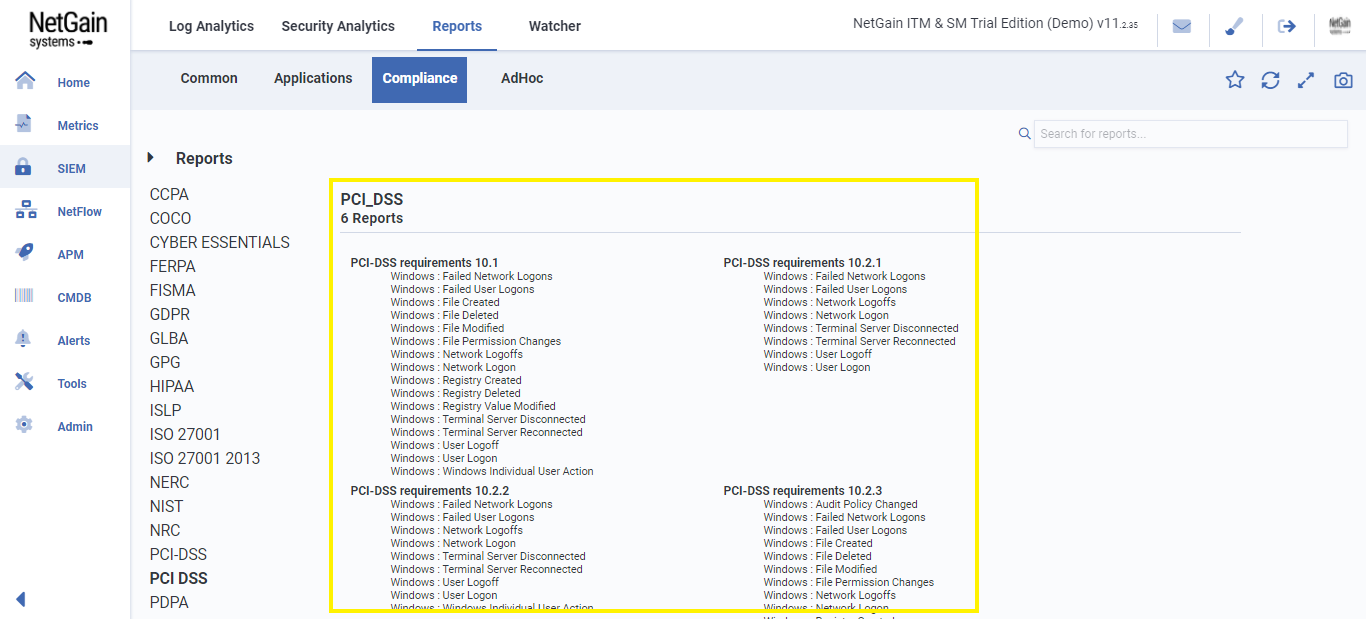The width and height of the screenshot is (1366, 619).
Task: Switch to Watcher tab
Action: tap(555, 26)
